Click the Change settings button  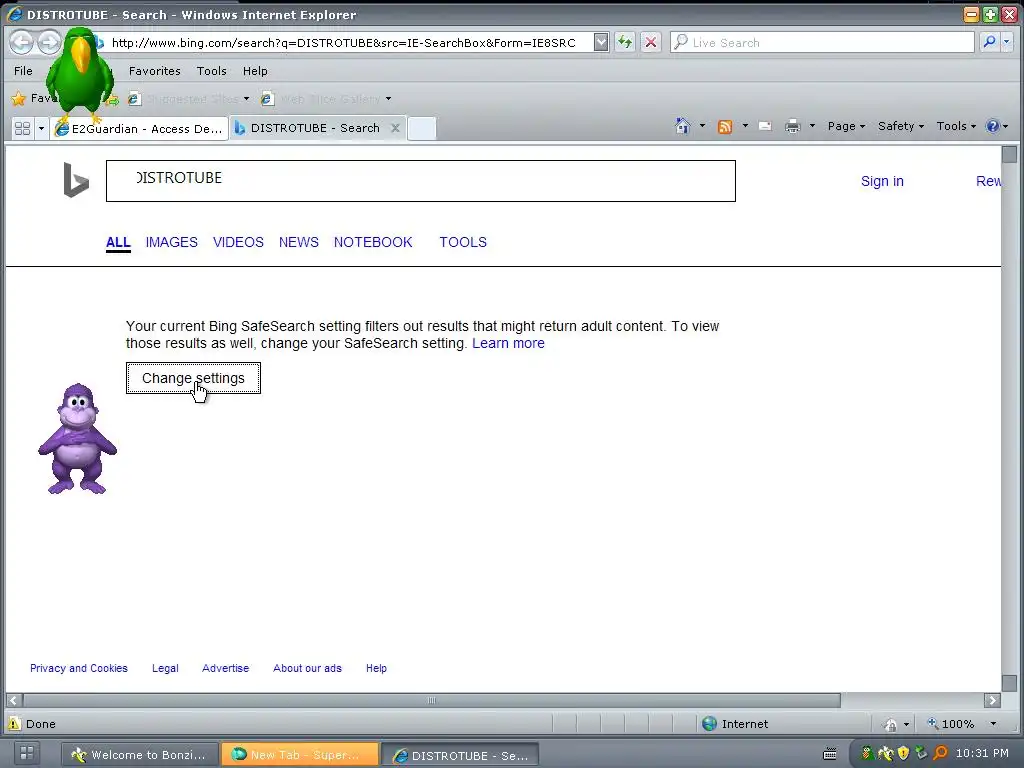193,378
